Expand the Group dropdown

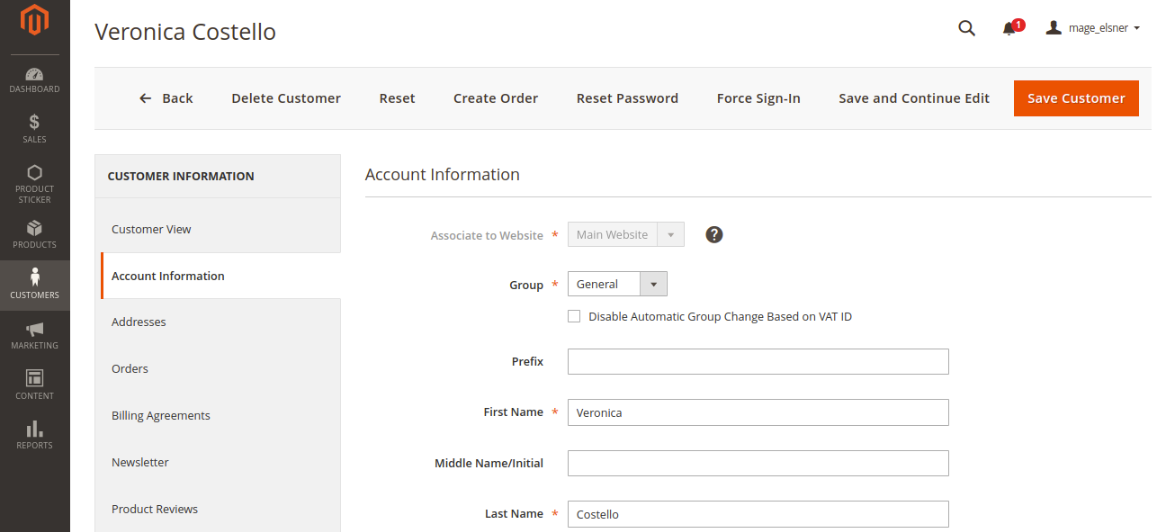coord(617,284)
